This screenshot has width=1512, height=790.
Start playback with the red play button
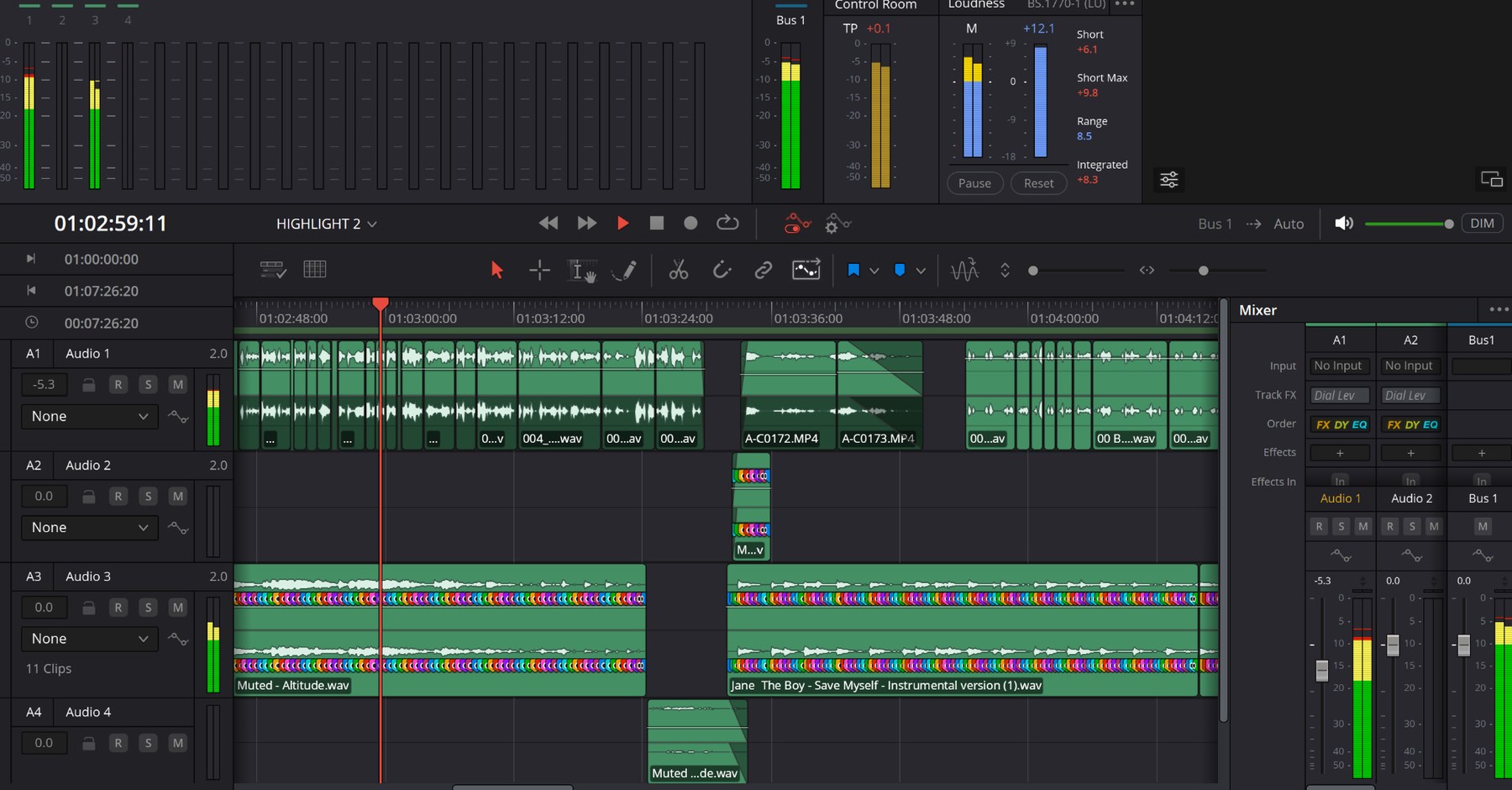pyautogui.click(x=622, y=224)
